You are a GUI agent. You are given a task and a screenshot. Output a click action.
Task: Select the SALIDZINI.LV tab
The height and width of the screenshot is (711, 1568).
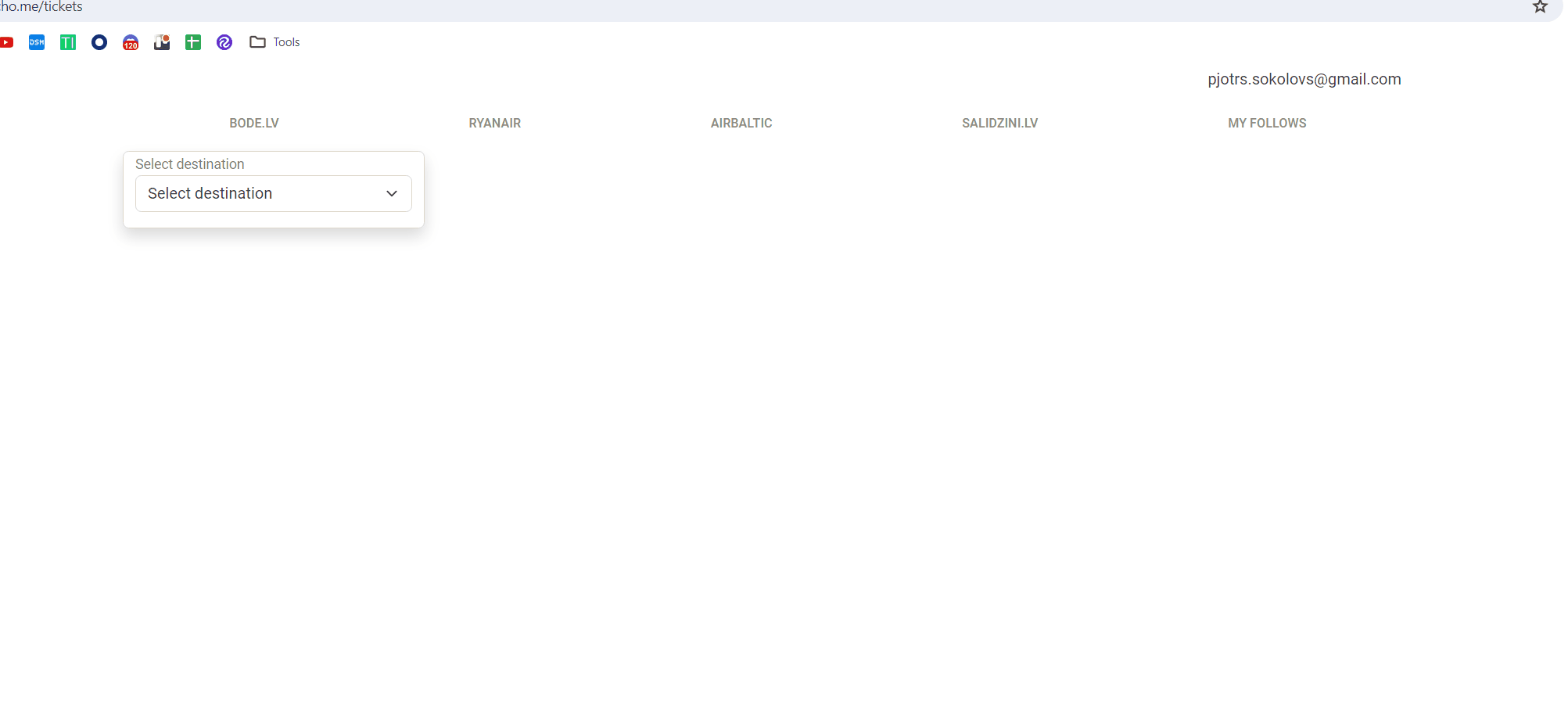pos(999,123)
